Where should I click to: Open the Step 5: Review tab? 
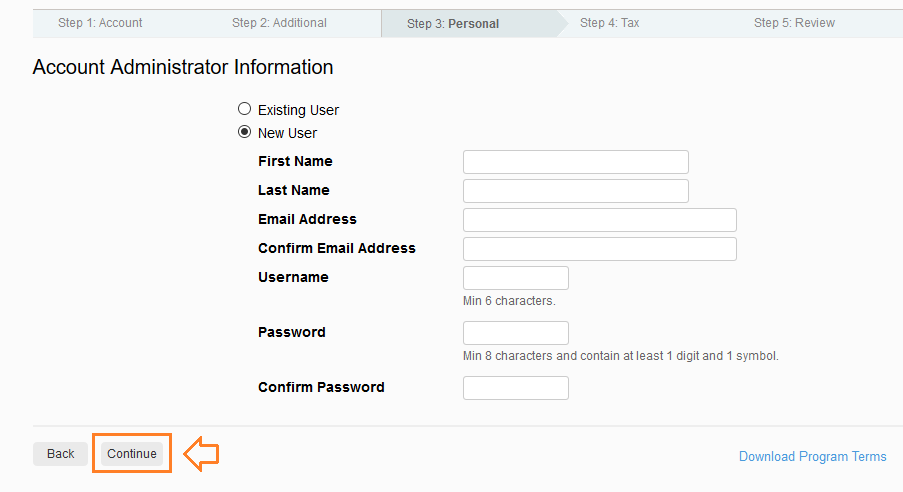tap(794, 23)
